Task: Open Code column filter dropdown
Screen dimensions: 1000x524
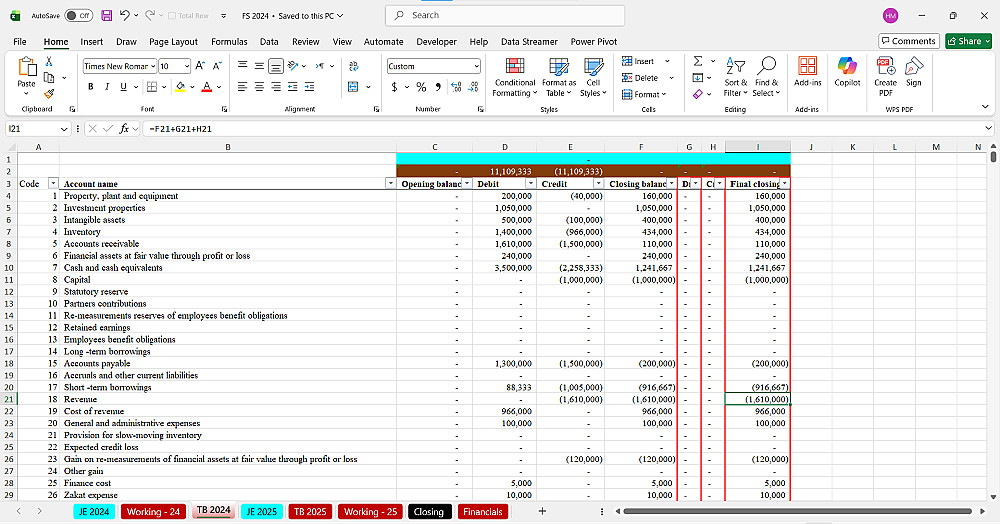Action: (x=54, y=184)
